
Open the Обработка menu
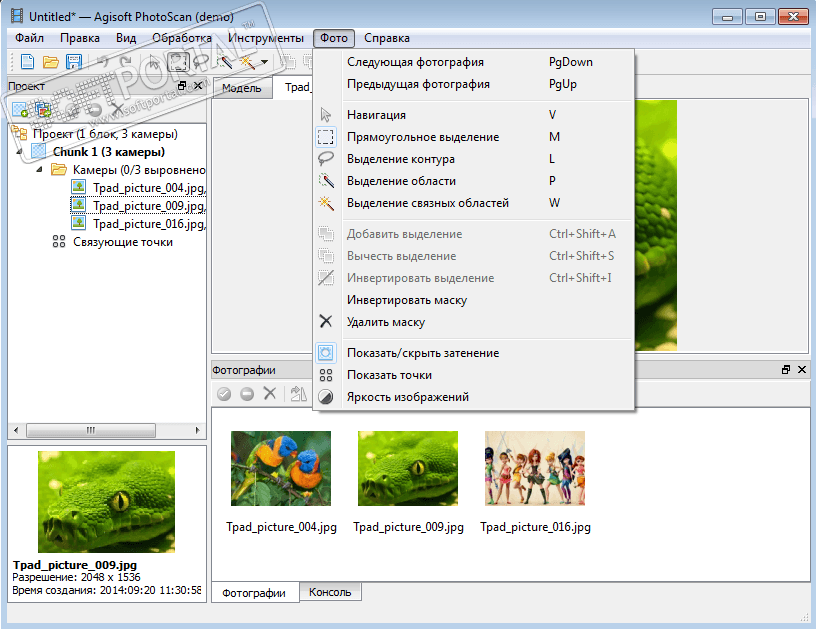[182, 38]
